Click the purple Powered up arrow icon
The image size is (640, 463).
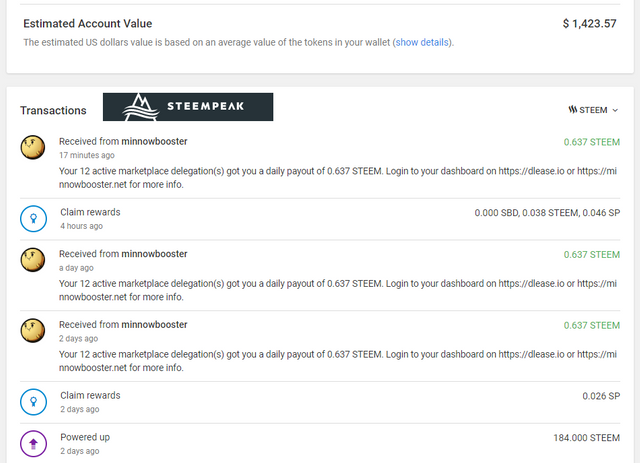click(33, 443)
